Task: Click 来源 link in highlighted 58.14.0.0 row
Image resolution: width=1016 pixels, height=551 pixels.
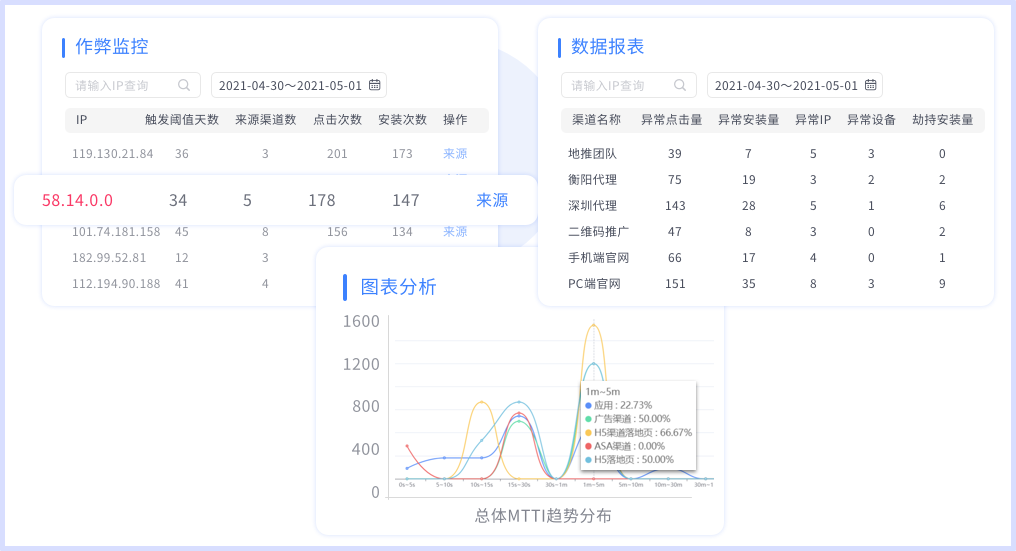Action: point(492,200)
